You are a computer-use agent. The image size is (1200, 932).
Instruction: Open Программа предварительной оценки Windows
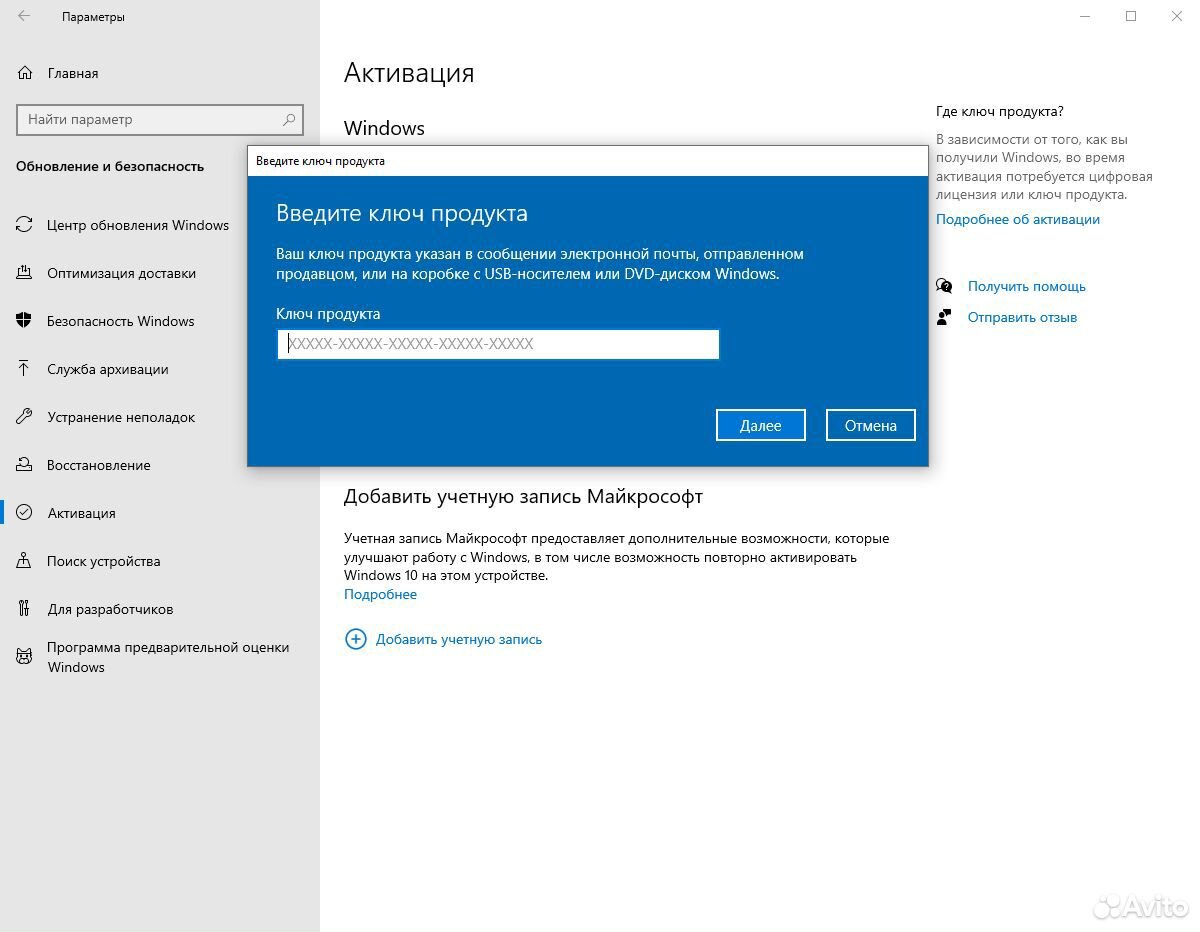point(167,657)
